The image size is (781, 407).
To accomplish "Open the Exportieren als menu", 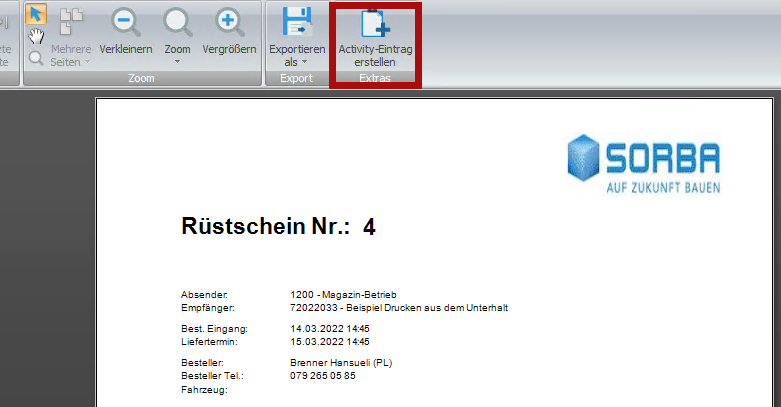I will [x=297, y=38].
